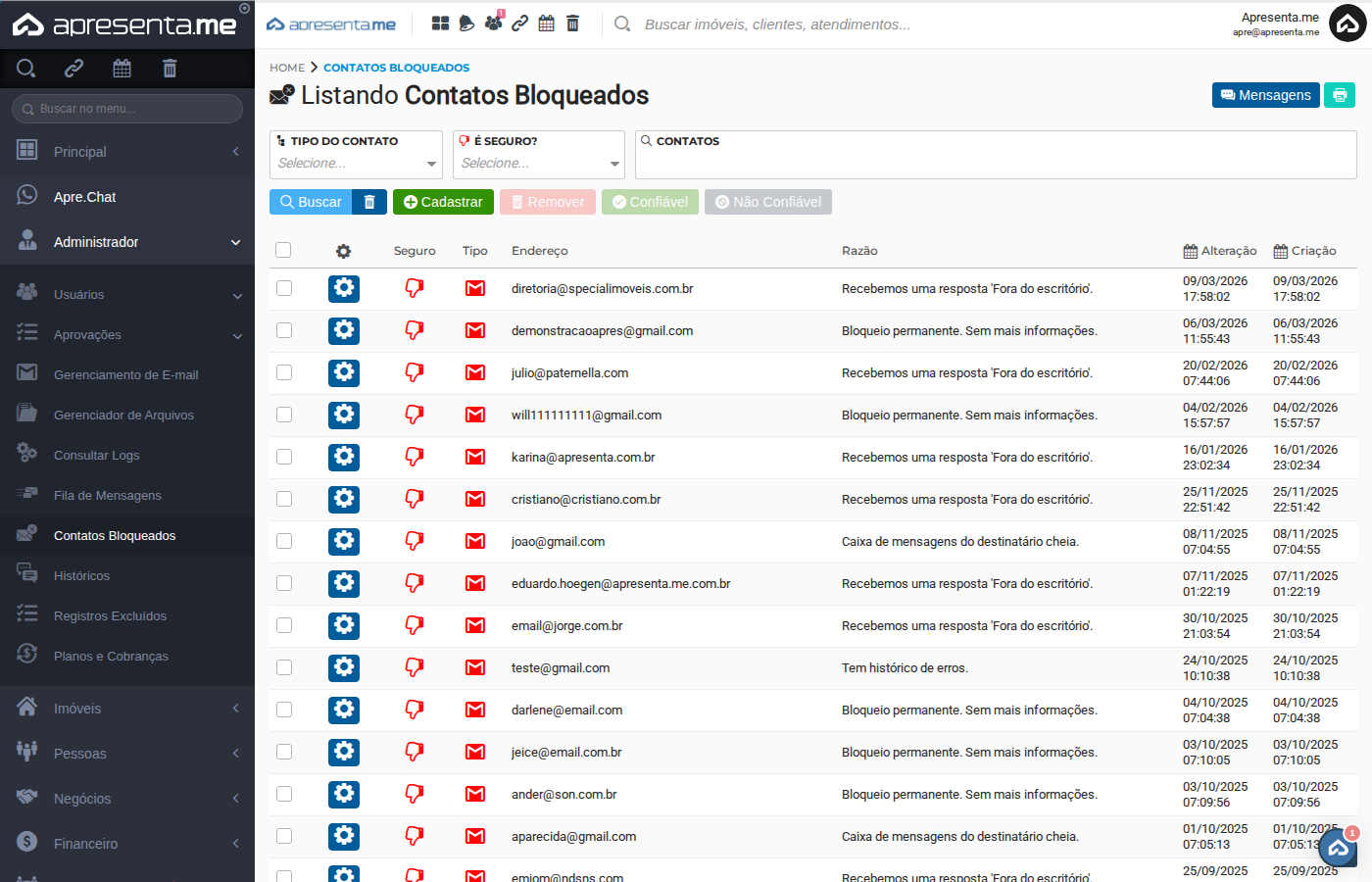Open the calendar icon in the top toolbar
Viewport: 1372px width, 882px height.
point(546,22)
